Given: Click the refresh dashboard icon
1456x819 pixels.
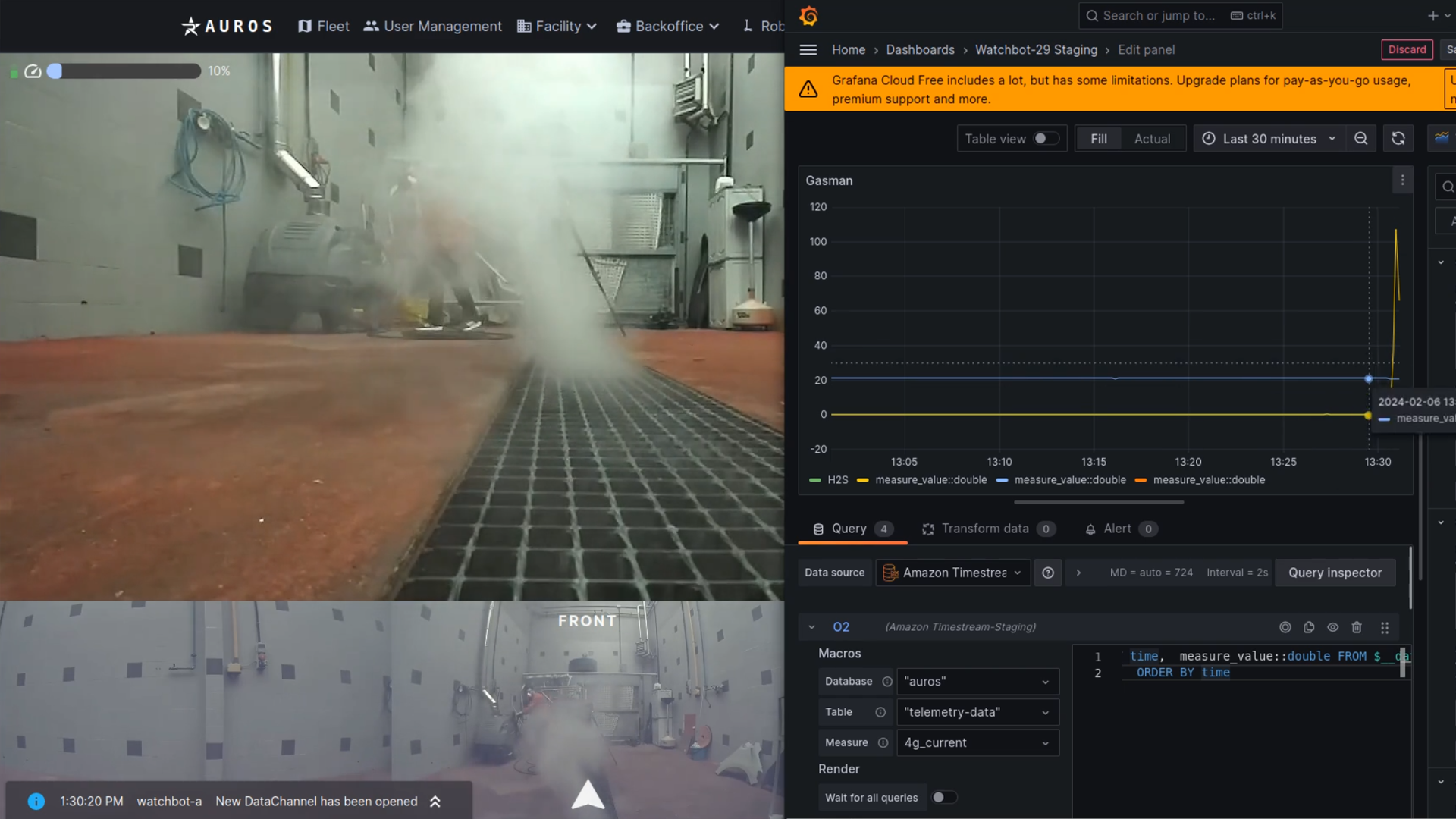Looking at the screenshot, I should pyautogui.click(x=1398, y=139).
